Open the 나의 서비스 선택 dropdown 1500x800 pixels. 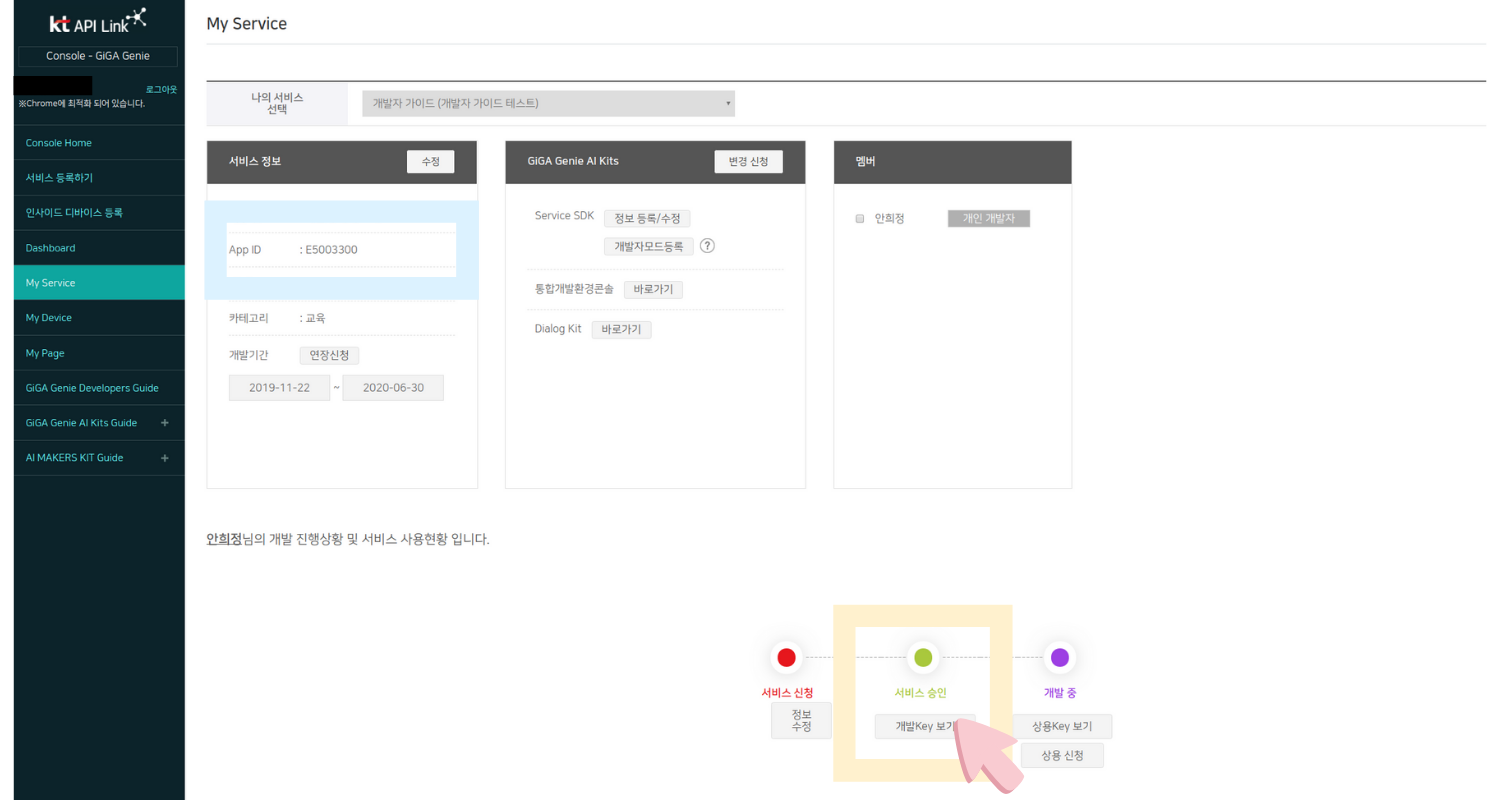(549, 103)
